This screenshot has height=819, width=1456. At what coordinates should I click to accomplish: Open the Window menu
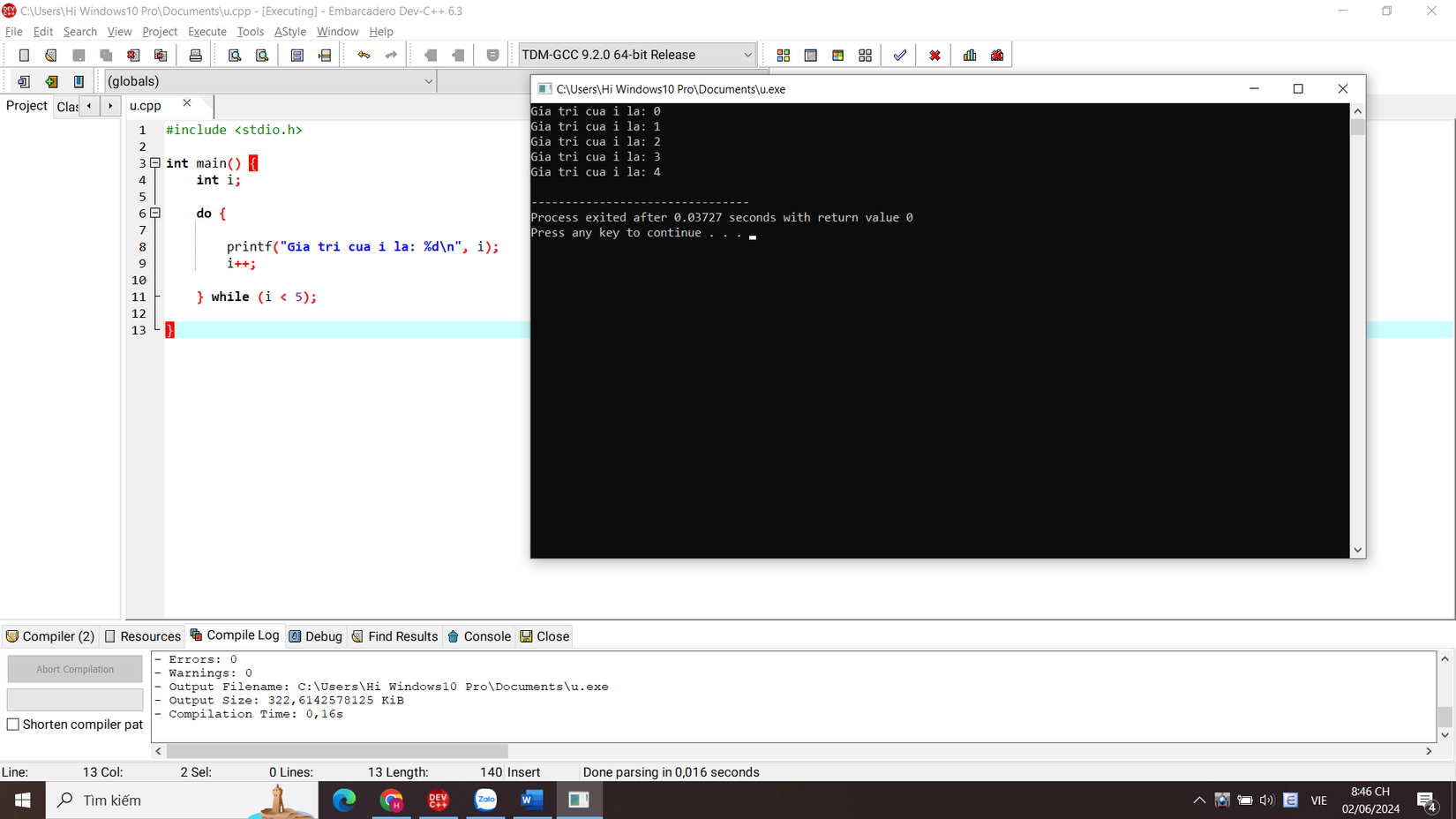coord(337,32)
